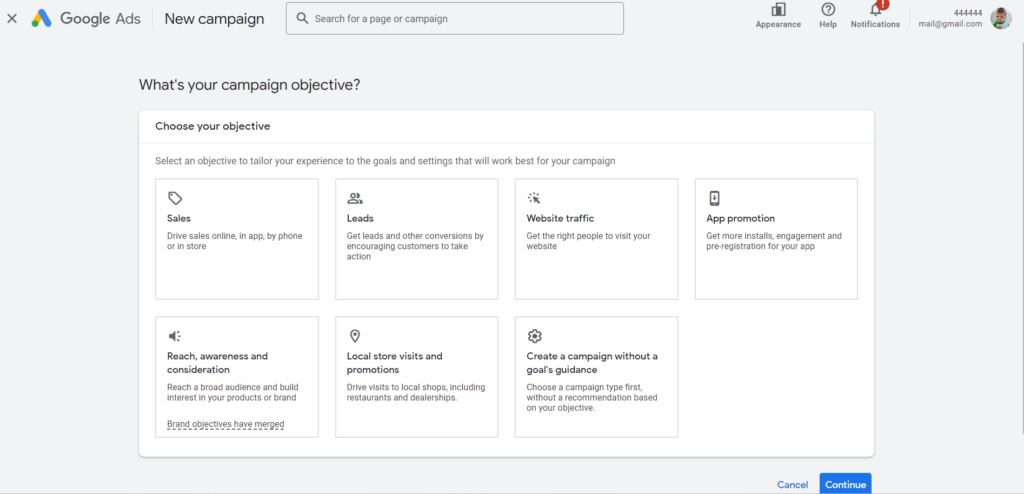The width and height of the screenshot is (1024, 494).
Task: Select the Leads objective title
Action: 360,218
